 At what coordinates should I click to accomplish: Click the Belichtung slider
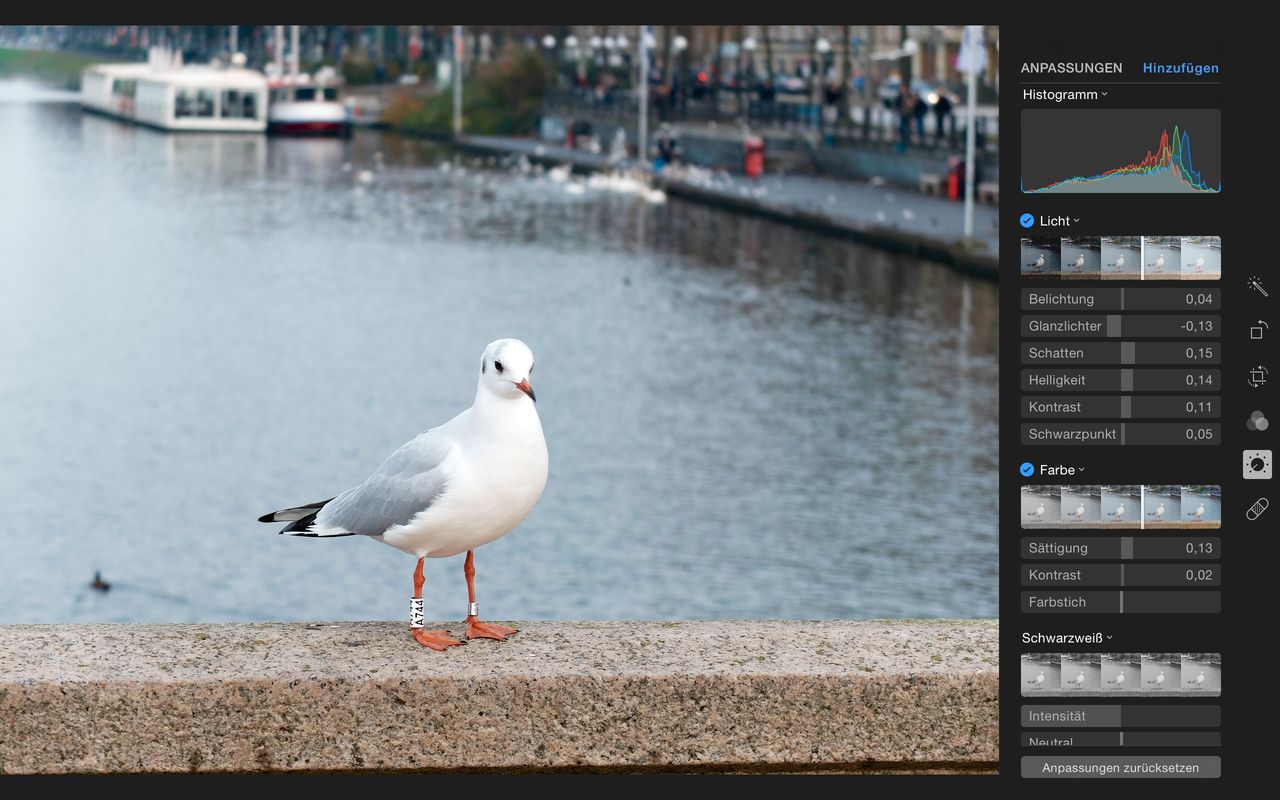pyautogui.click(x=1120, y=299)
